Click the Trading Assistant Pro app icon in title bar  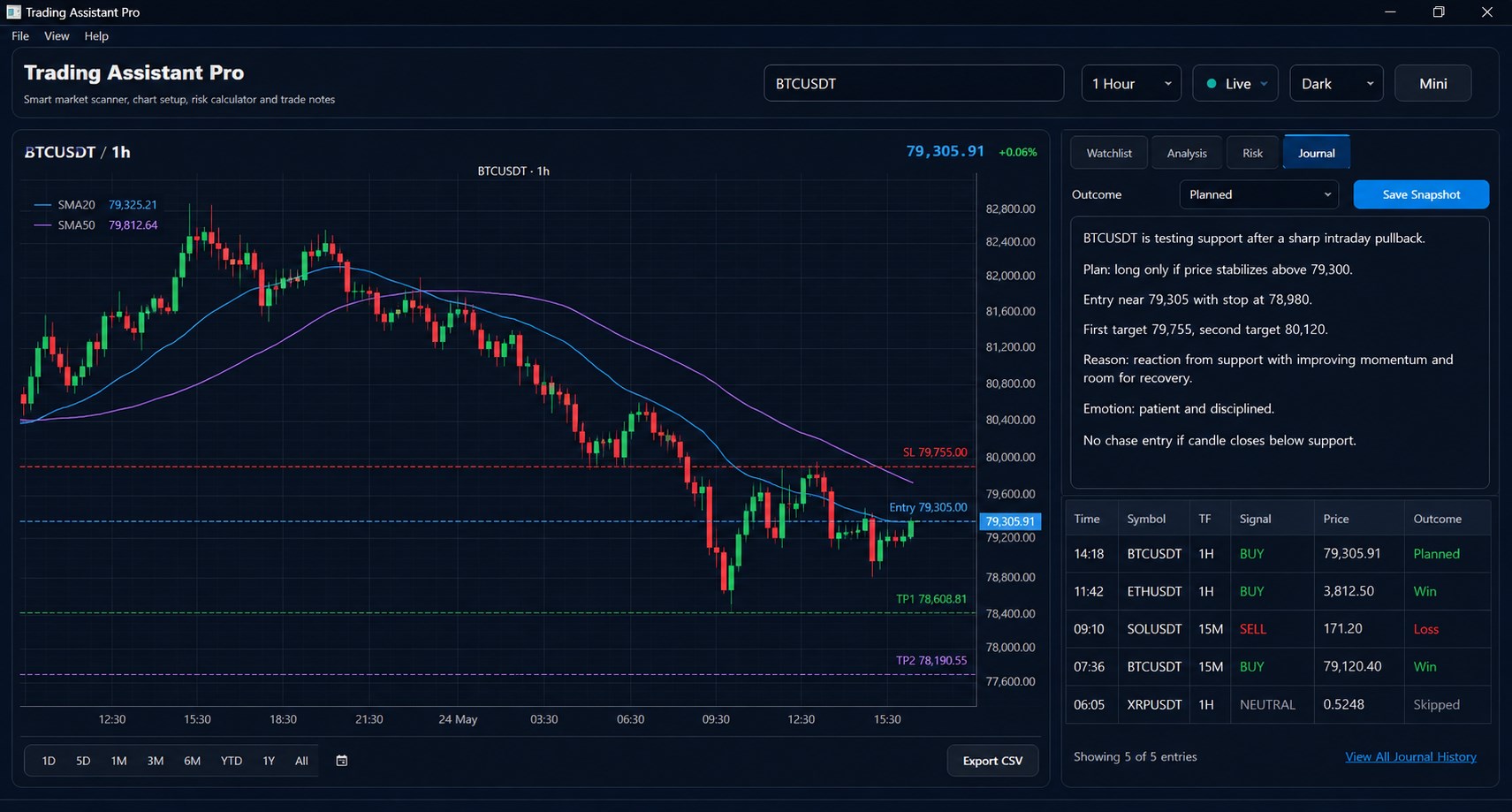pos(13,12)
